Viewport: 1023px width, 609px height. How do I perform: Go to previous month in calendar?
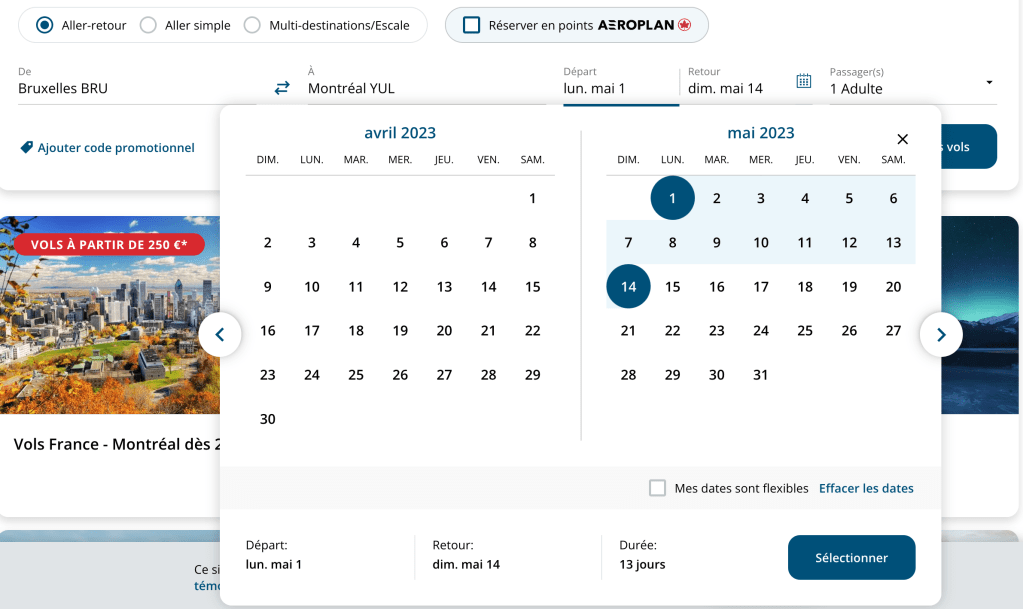[x=221, y=335]
